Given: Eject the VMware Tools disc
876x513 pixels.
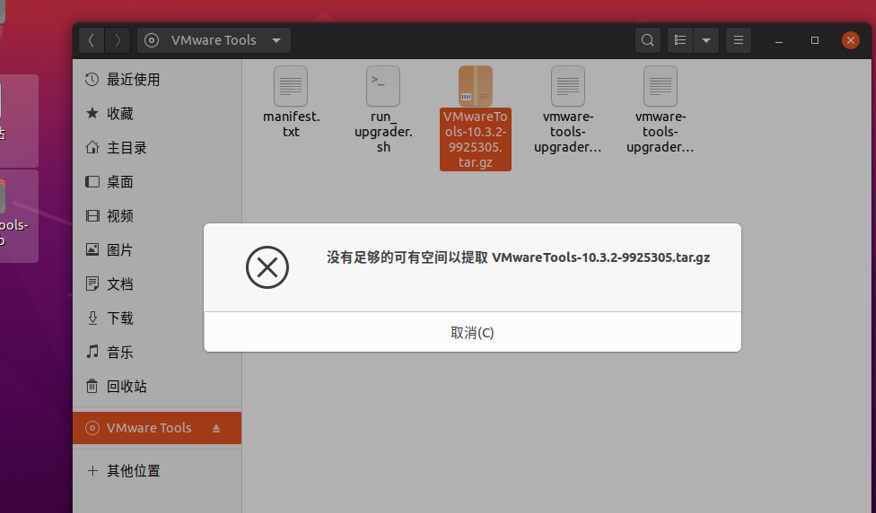Looking at the screenshot, I should pyautogui.click(x=216, y=428).
